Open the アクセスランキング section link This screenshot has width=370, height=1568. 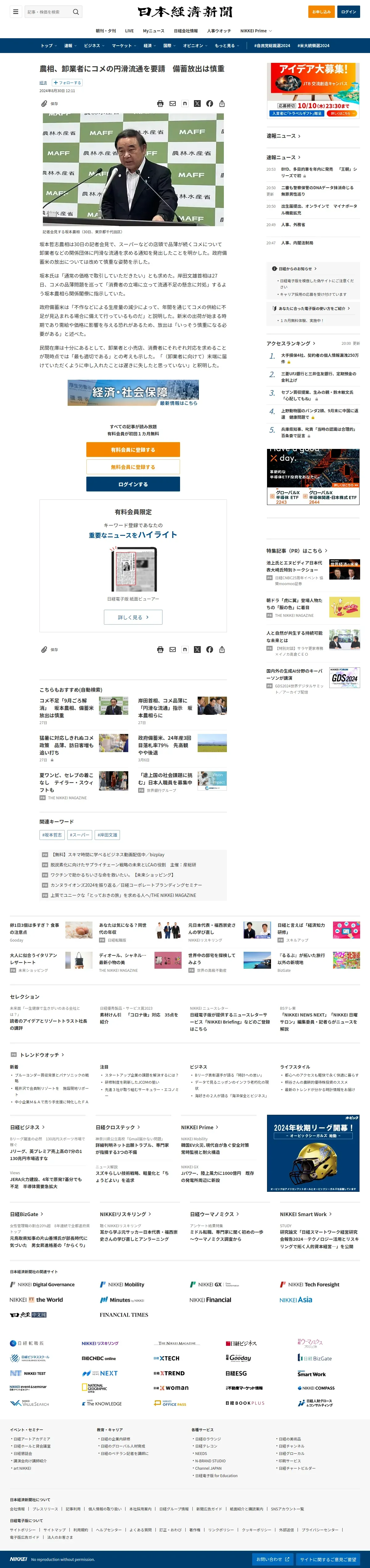[x=291, y=343]
